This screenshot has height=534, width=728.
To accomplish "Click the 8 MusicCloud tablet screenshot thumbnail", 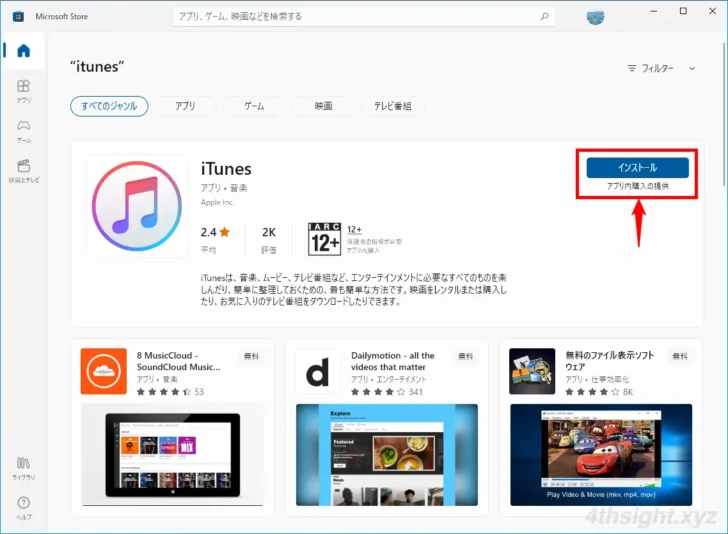I will click(173, 455).
